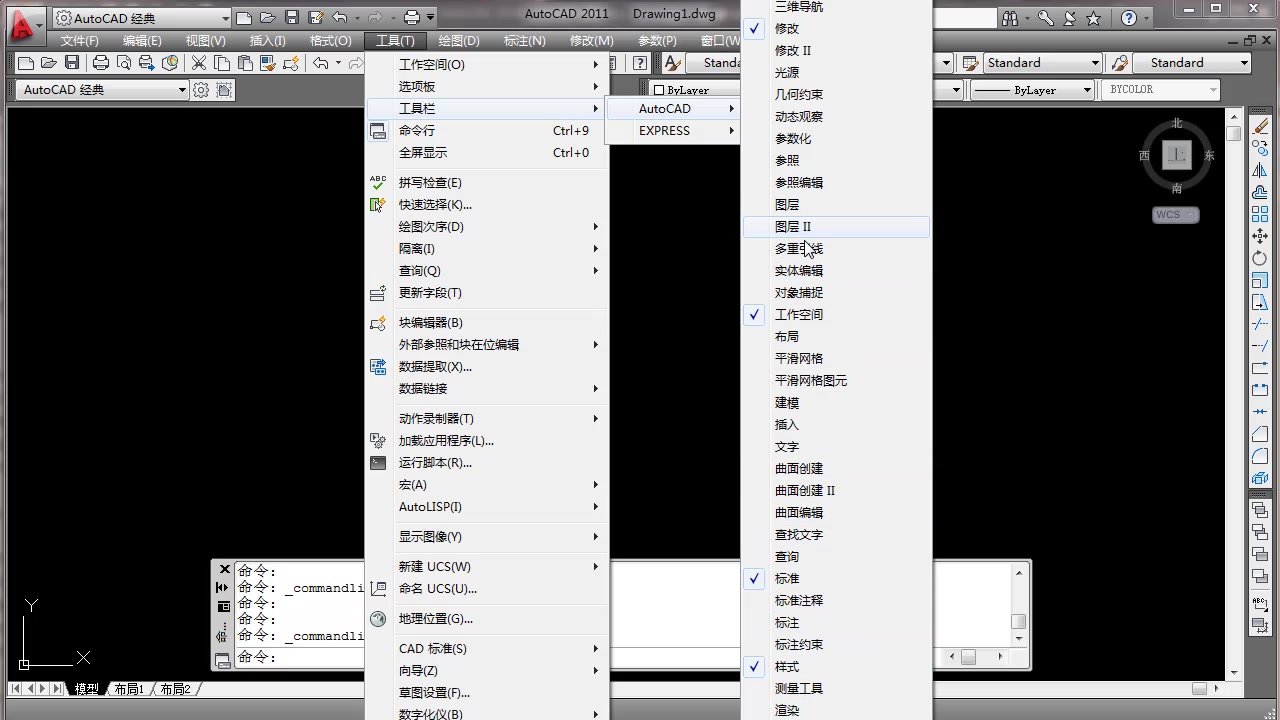Select 快速选择(K)... menu entry
Viewport: 1280px width, 720px height.
(487, 205)
